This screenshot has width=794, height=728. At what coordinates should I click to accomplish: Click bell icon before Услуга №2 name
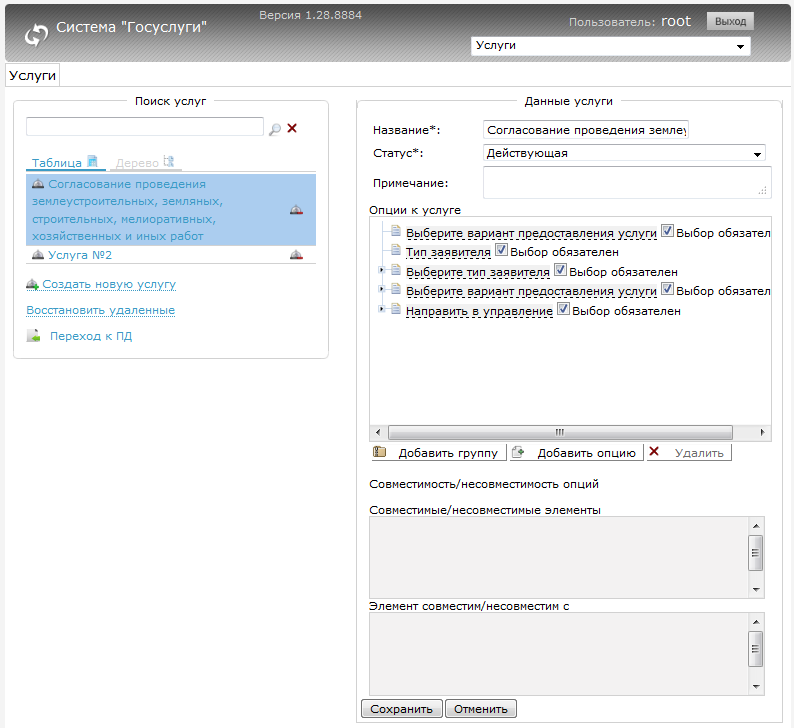[x=38, y=254]
